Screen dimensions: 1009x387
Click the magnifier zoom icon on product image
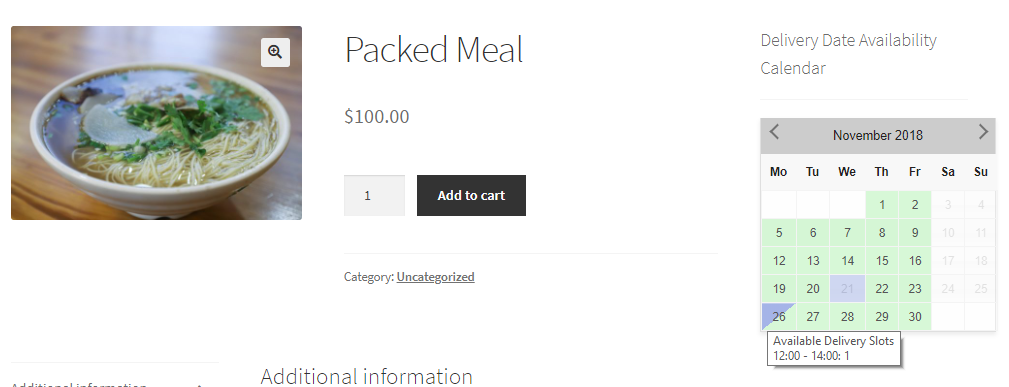click(x=275, y=52)
